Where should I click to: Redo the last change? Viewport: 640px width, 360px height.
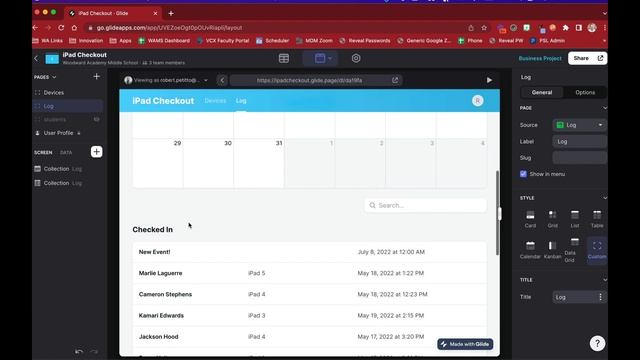(94, 351)
